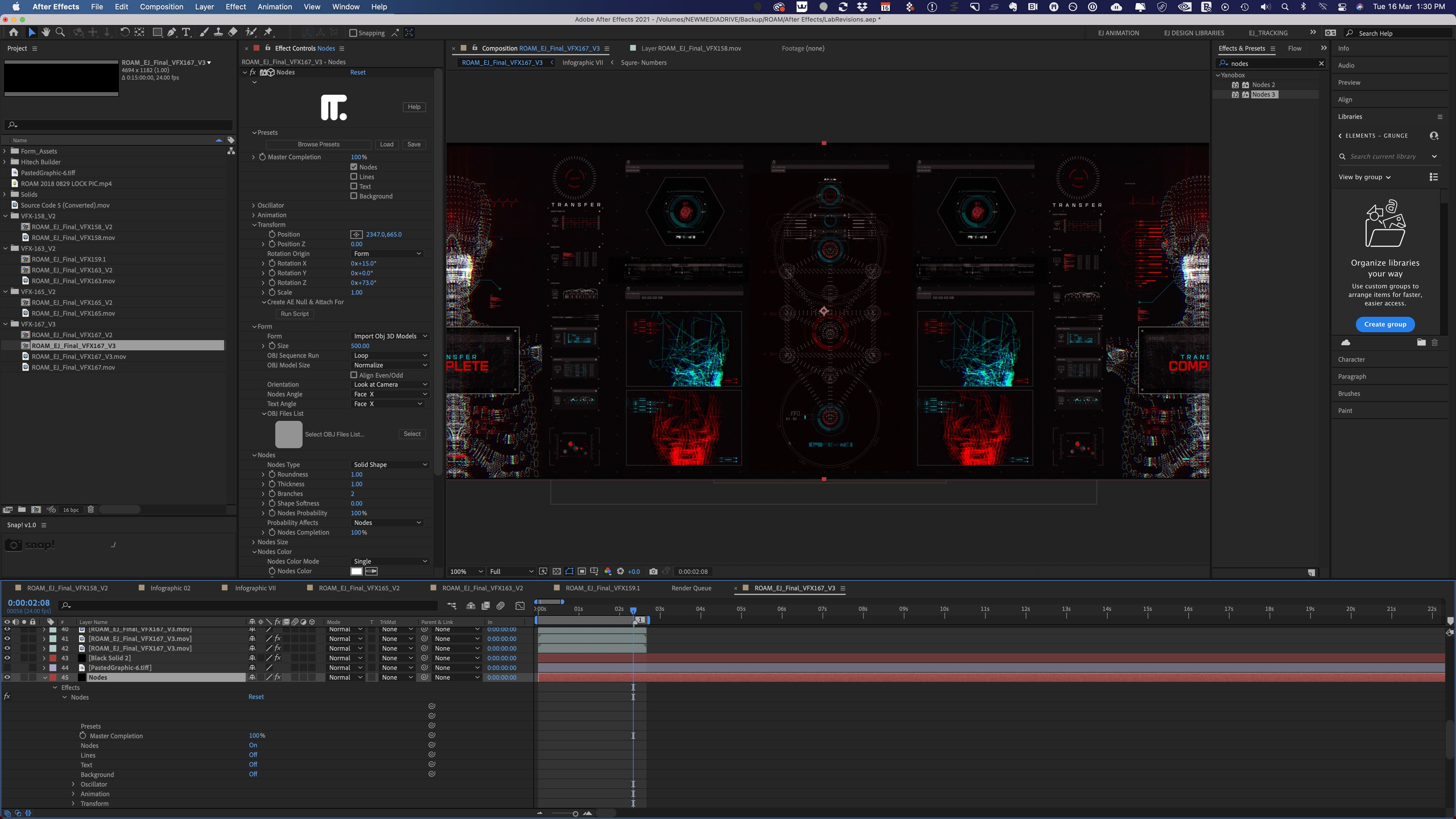Uncheck the Nodes checkbox in Effect Controls
Image resolution: width=1456 pixels, height=819 pixels.
pos(354,167)
